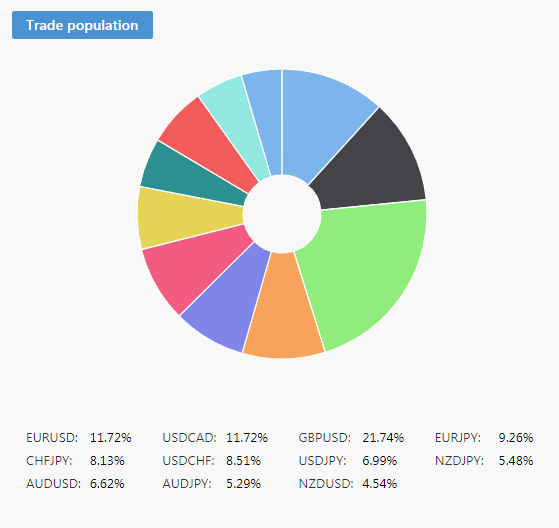Click the NZDUSD legend label
The image size is (559, 528).
tap(326, 484)
